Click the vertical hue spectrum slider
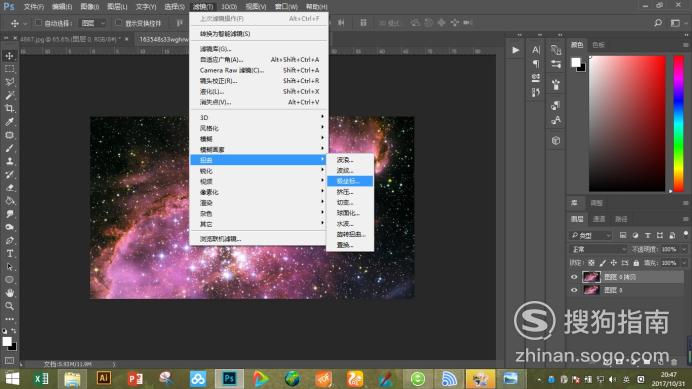692x389 pixels. 678,124
